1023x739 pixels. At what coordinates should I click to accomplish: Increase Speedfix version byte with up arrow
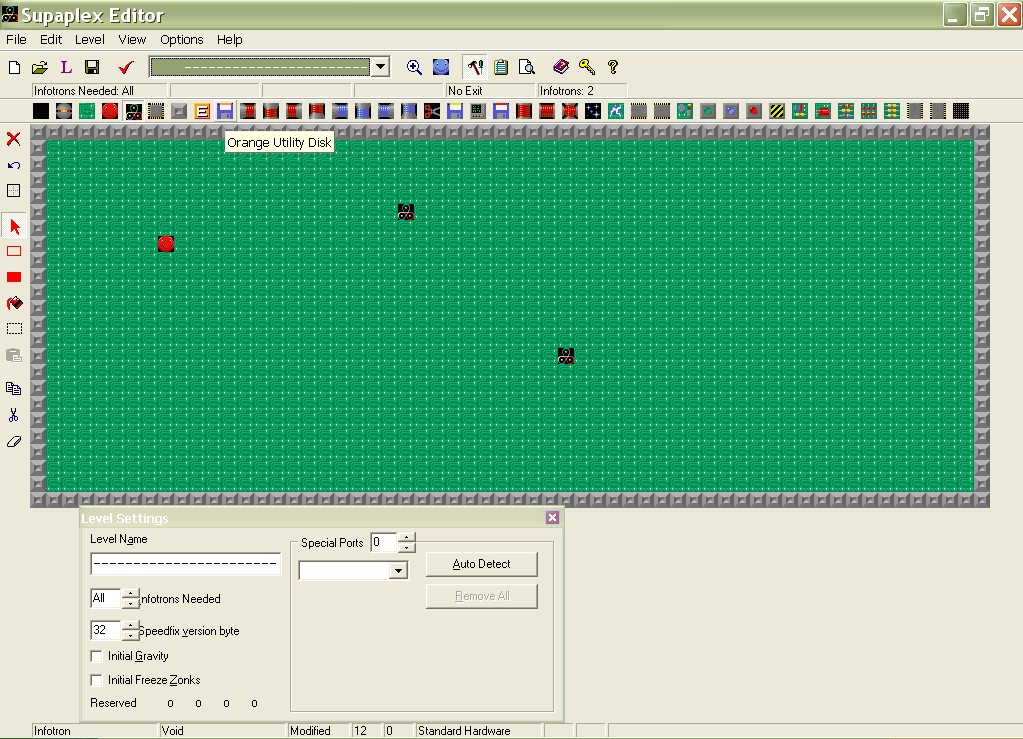tap(130, 626)
